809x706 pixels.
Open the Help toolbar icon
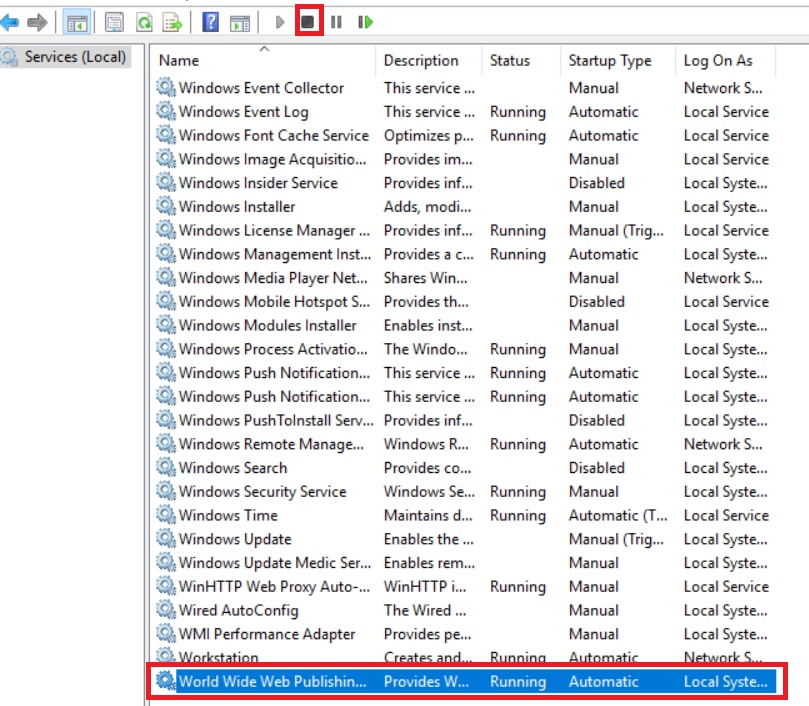tap(211, 22)
